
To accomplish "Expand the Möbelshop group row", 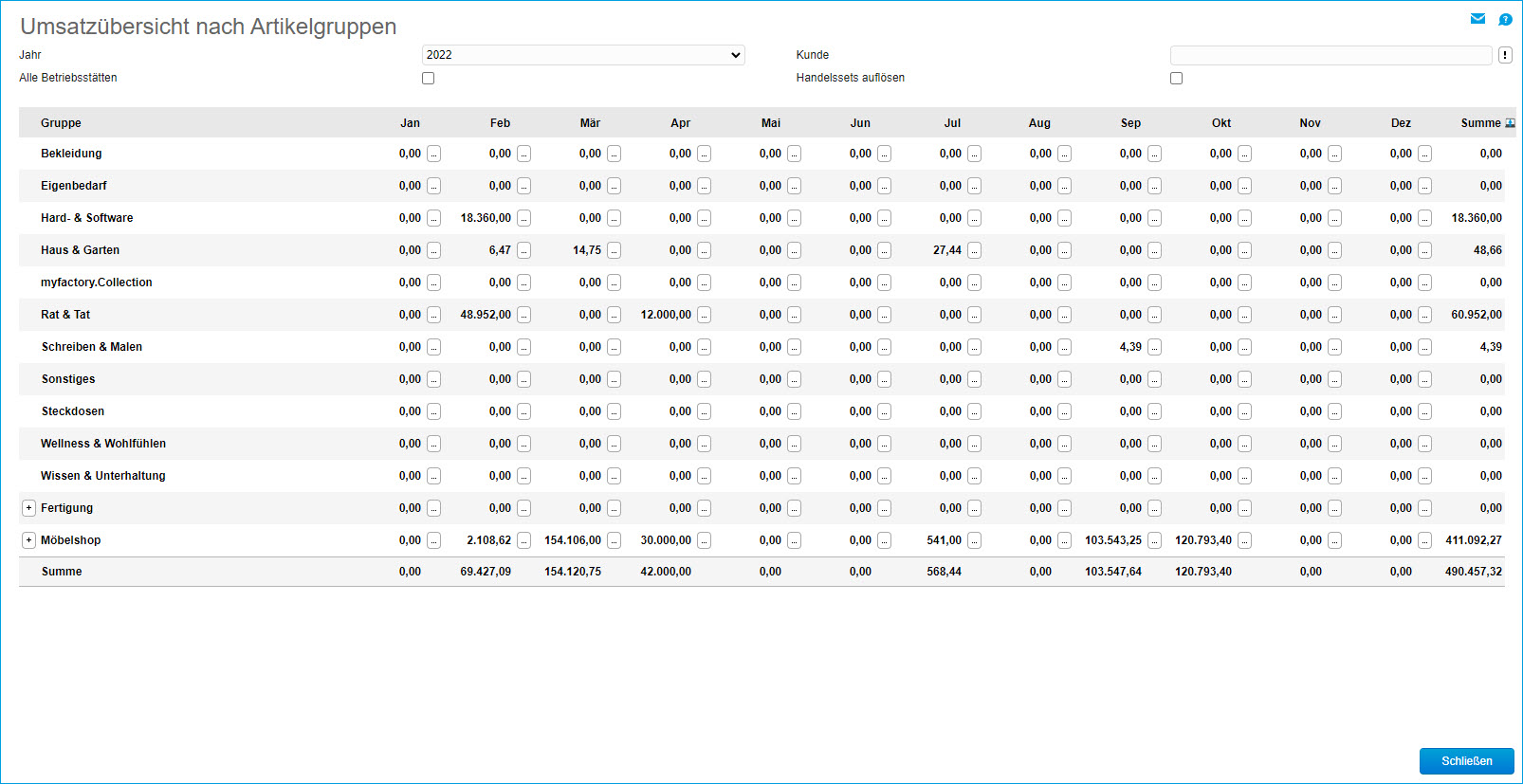I will tap(29, 540).
